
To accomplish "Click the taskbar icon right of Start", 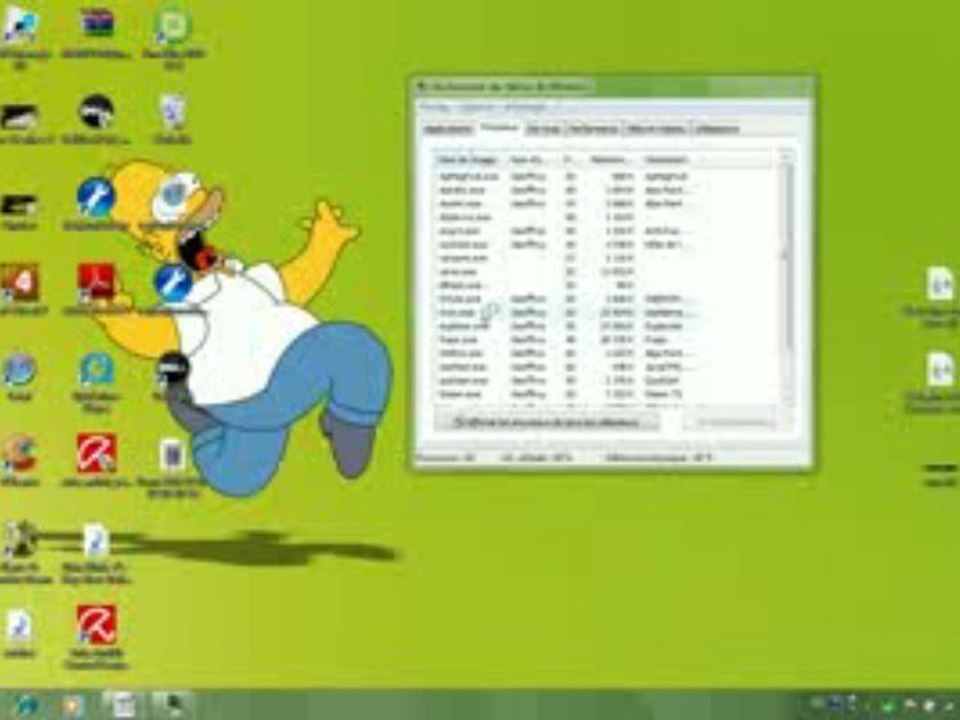I will tap(74, 706).
